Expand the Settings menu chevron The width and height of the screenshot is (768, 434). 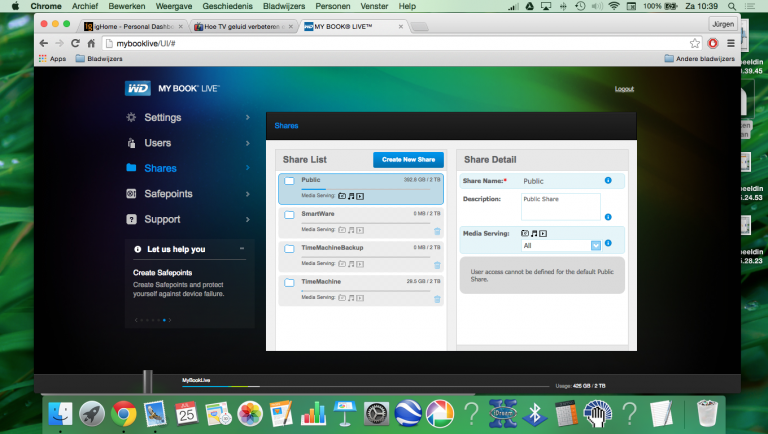click(248, 117)
